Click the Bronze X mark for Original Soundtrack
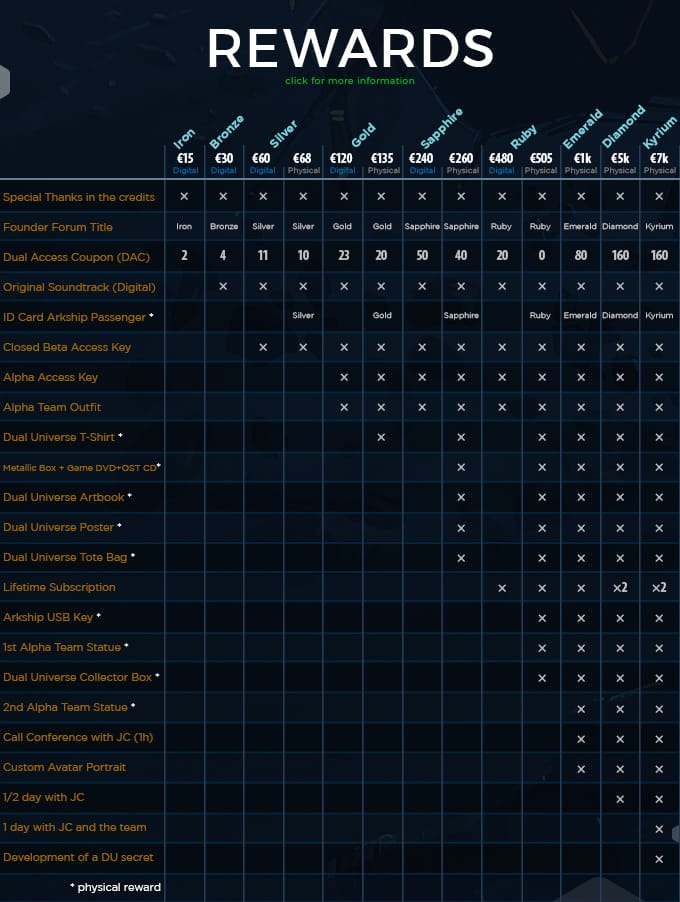Screen dimensions: 680x902 (x=223, y=287)
